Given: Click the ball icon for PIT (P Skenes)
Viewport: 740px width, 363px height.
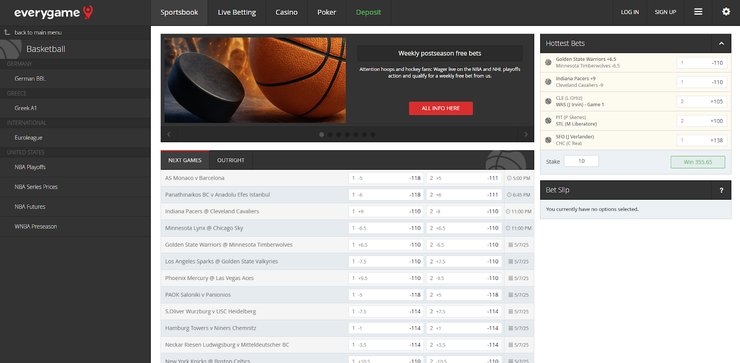Looking at the screenshot, I should 548,120.
